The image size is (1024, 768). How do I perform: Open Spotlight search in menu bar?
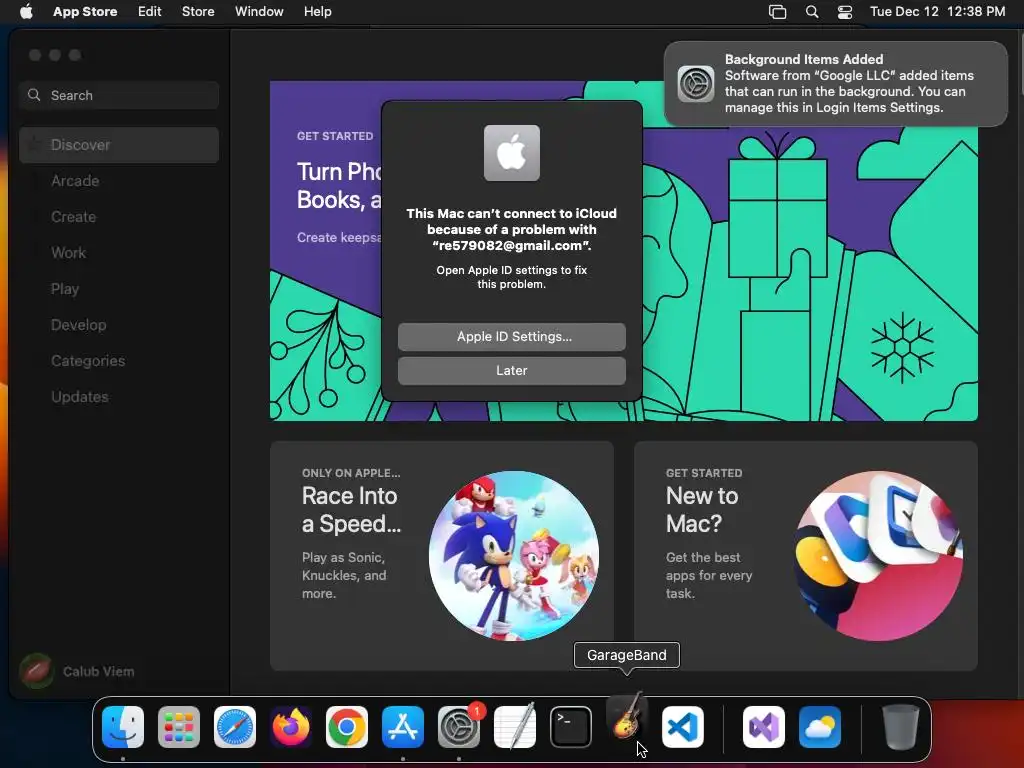[812, 12]
